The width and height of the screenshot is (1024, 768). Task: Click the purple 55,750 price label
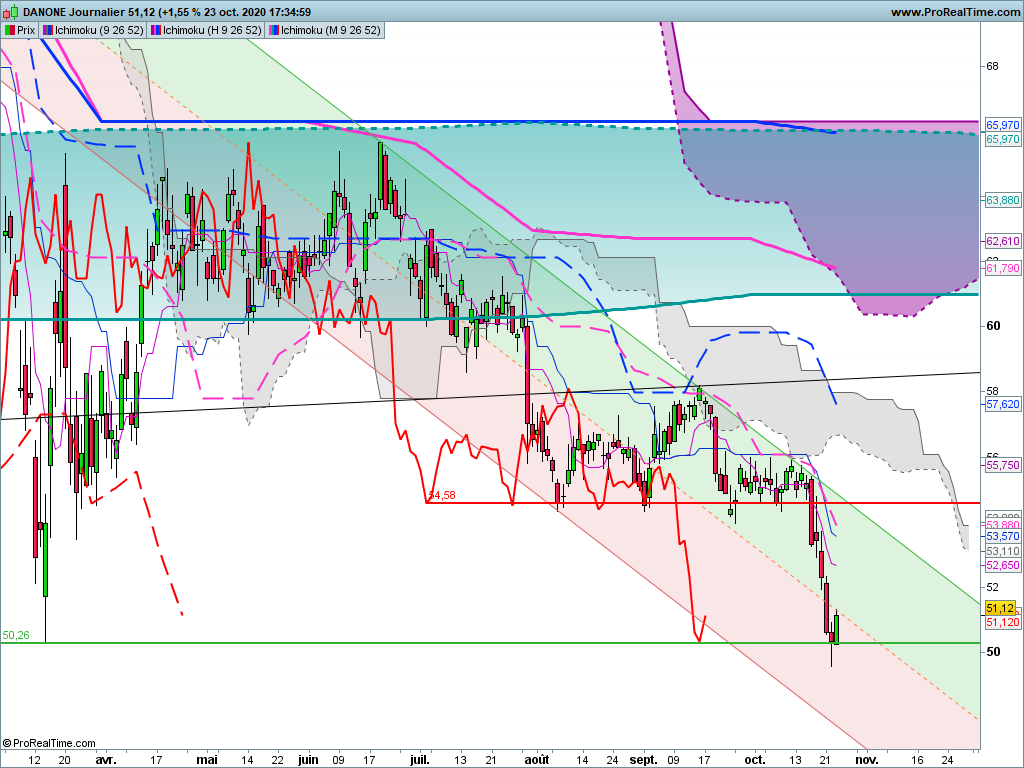tap(1002, 465)
